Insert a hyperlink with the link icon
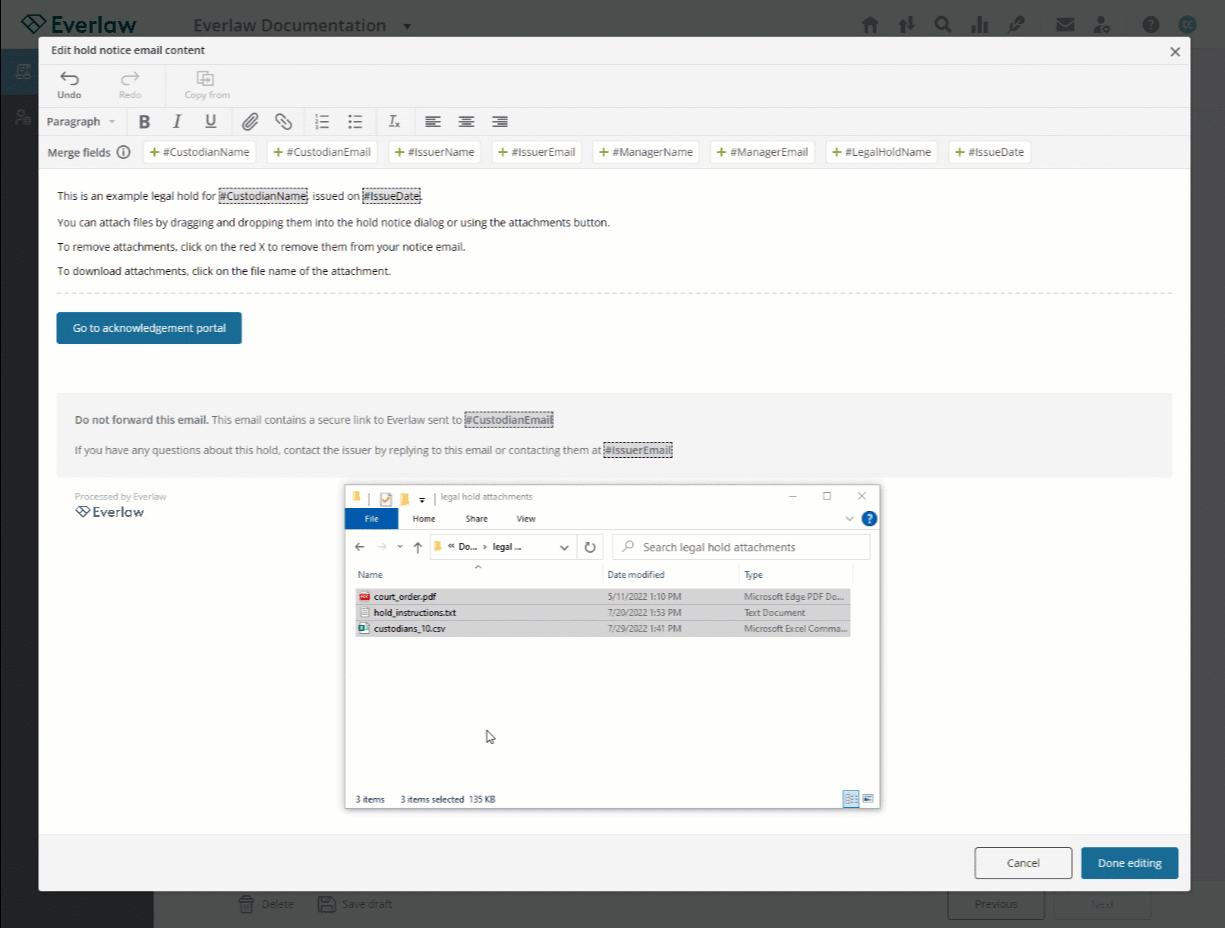 (284, 121)
